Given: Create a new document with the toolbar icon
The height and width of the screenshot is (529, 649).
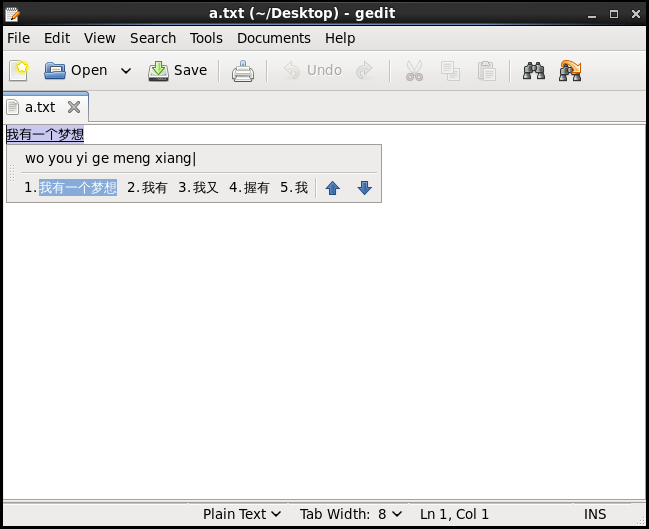Looking at the screenshot, I should pos(19,70).
